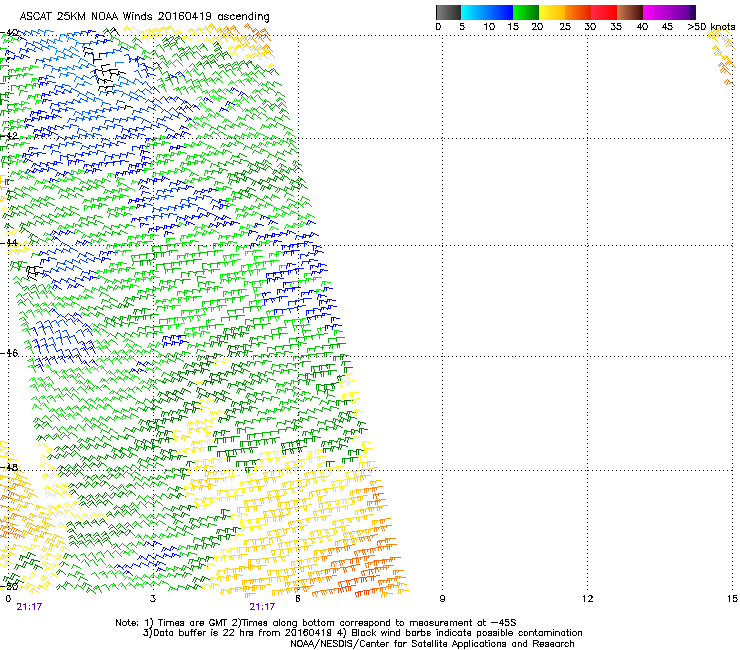Click the '35' legend speed label
This screenshot has height=650, width=740.
[x=616, y=27]
